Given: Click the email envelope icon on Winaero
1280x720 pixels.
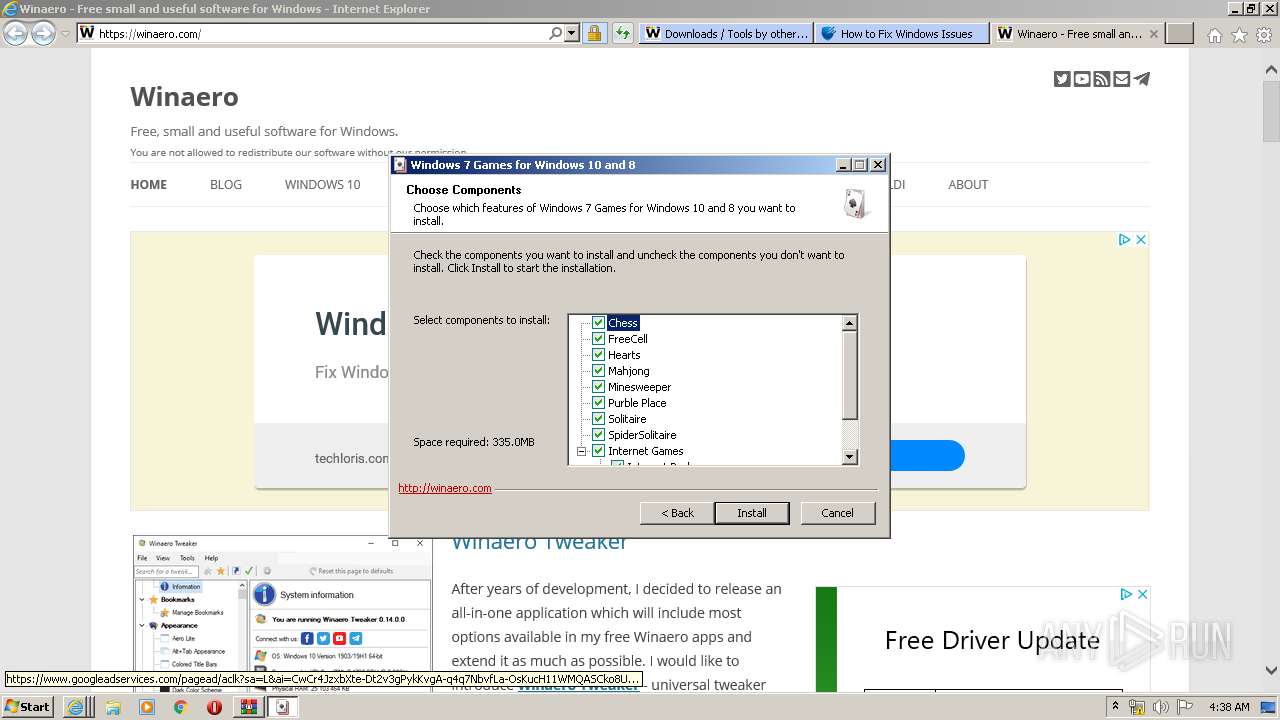Looking at the screenshot, I should [1122, 79].
